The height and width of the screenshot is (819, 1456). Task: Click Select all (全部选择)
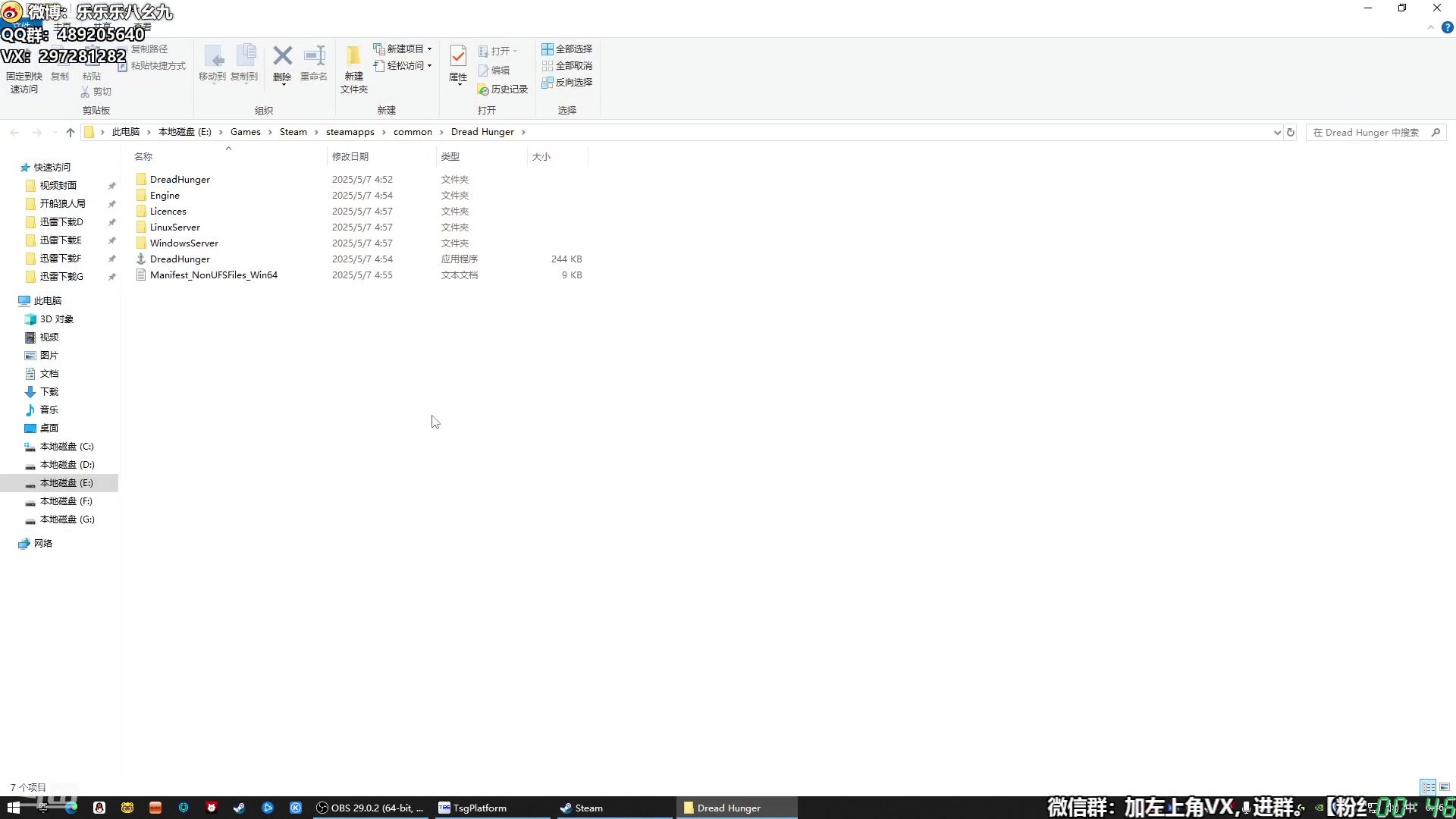(x=566, y=49)
